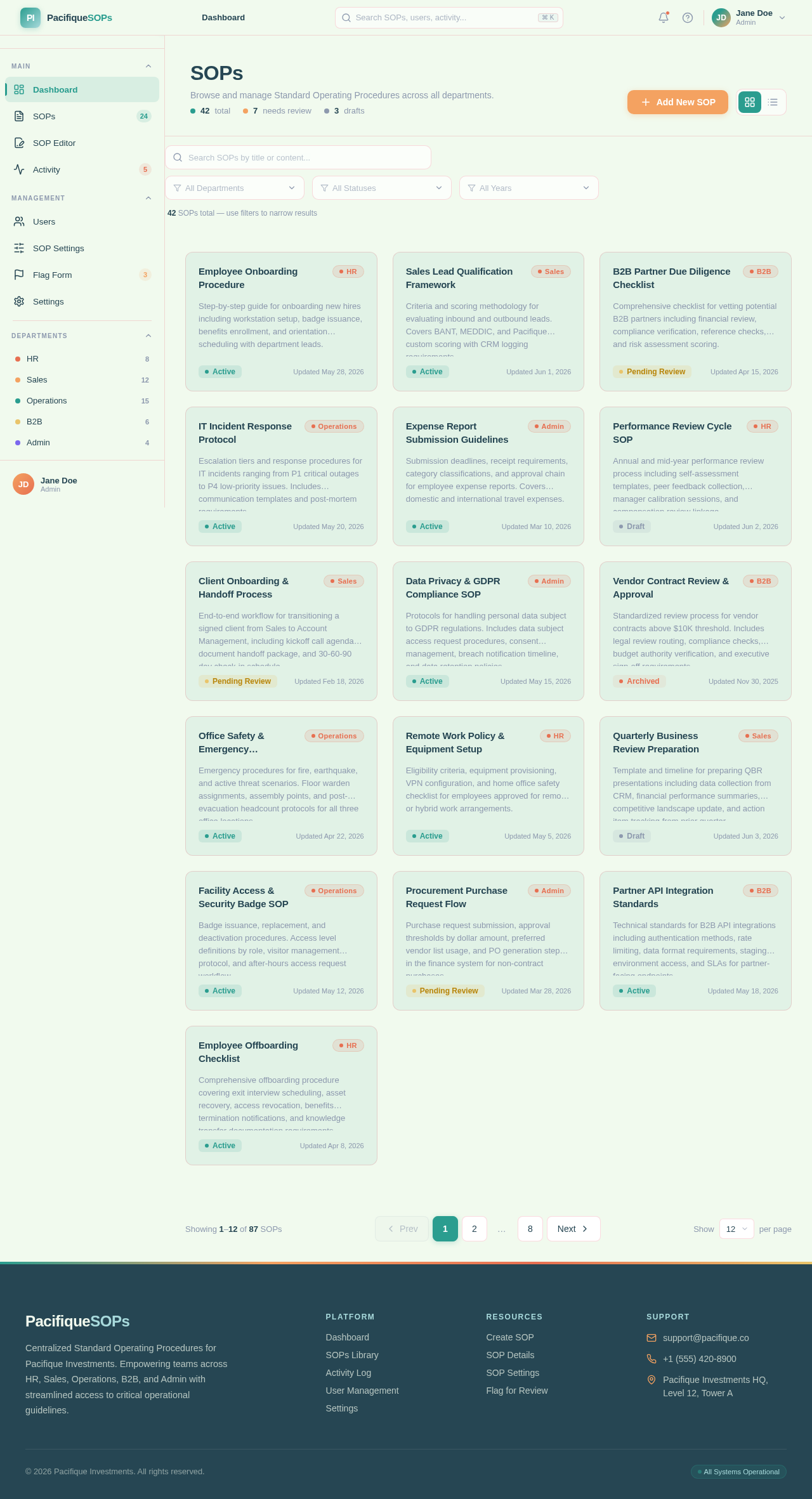Open Flag Form sidebar item
The height and width of the screenshot is (1499, 812).
click(82, 275)
